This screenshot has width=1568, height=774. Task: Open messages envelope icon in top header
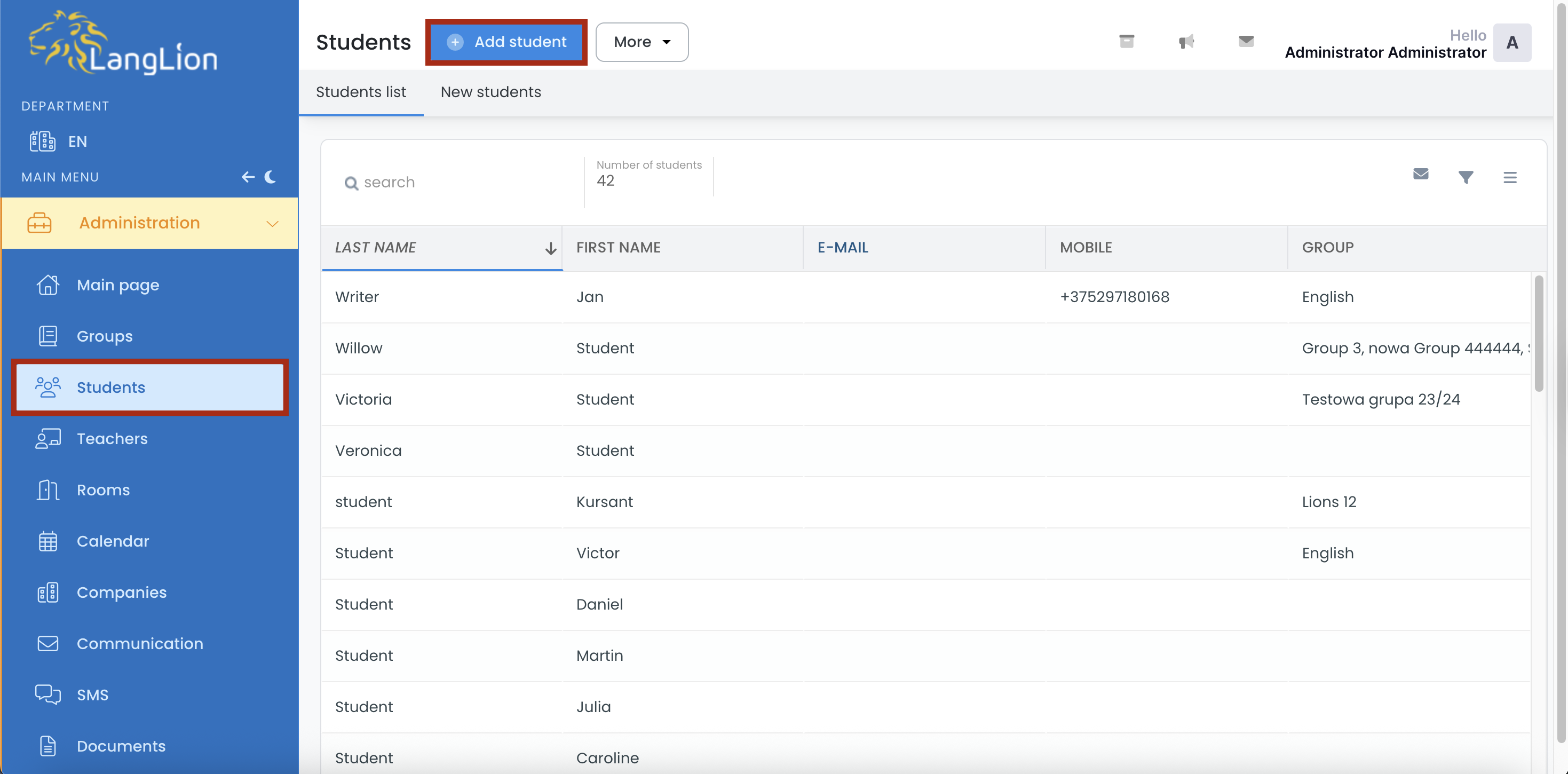[x=1246, y=42]
